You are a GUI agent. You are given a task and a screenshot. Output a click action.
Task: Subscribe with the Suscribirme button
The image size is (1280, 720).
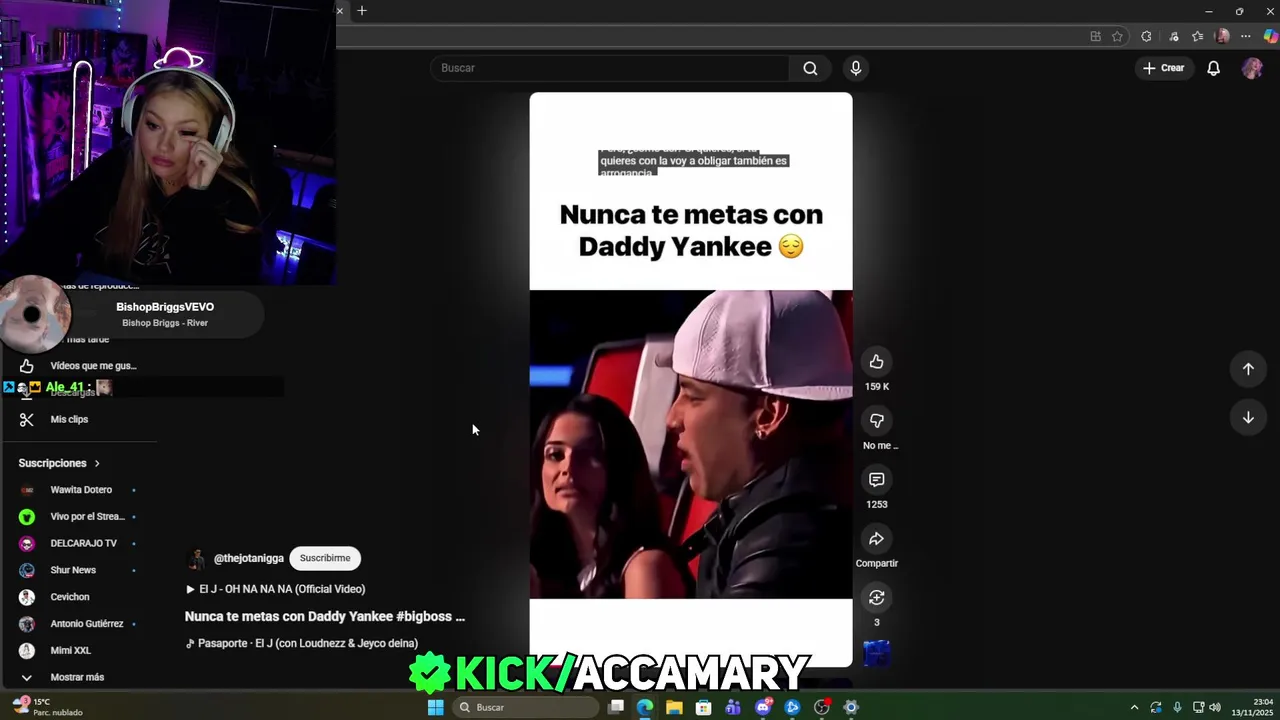pyautogui.click(x=325, y=558)
